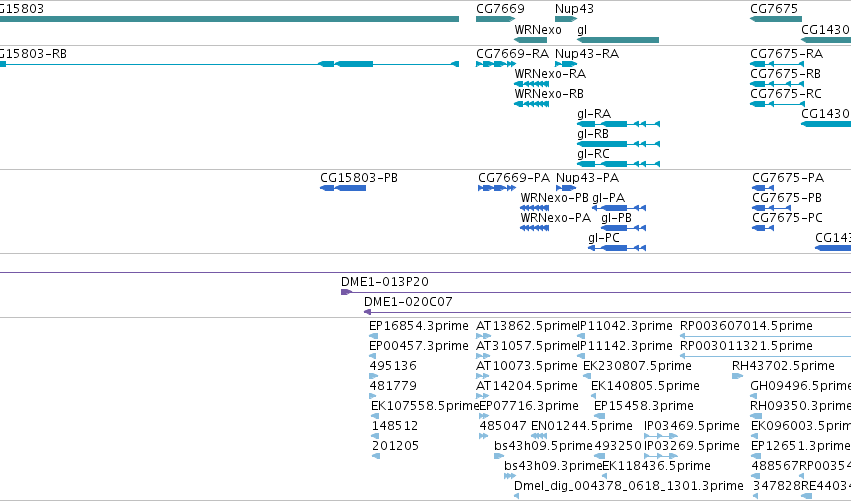Click the CG7675-RB transcript label

coord(785,74)
